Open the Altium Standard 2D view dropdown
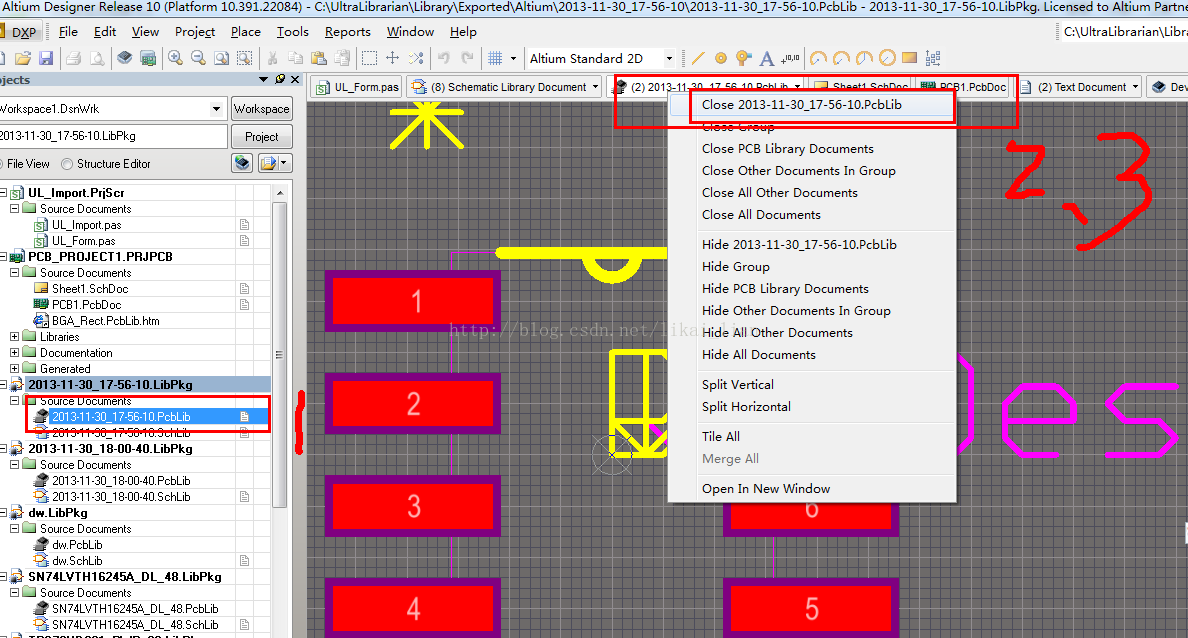This screenshot has height=638, width=1188. pos(669,58)
